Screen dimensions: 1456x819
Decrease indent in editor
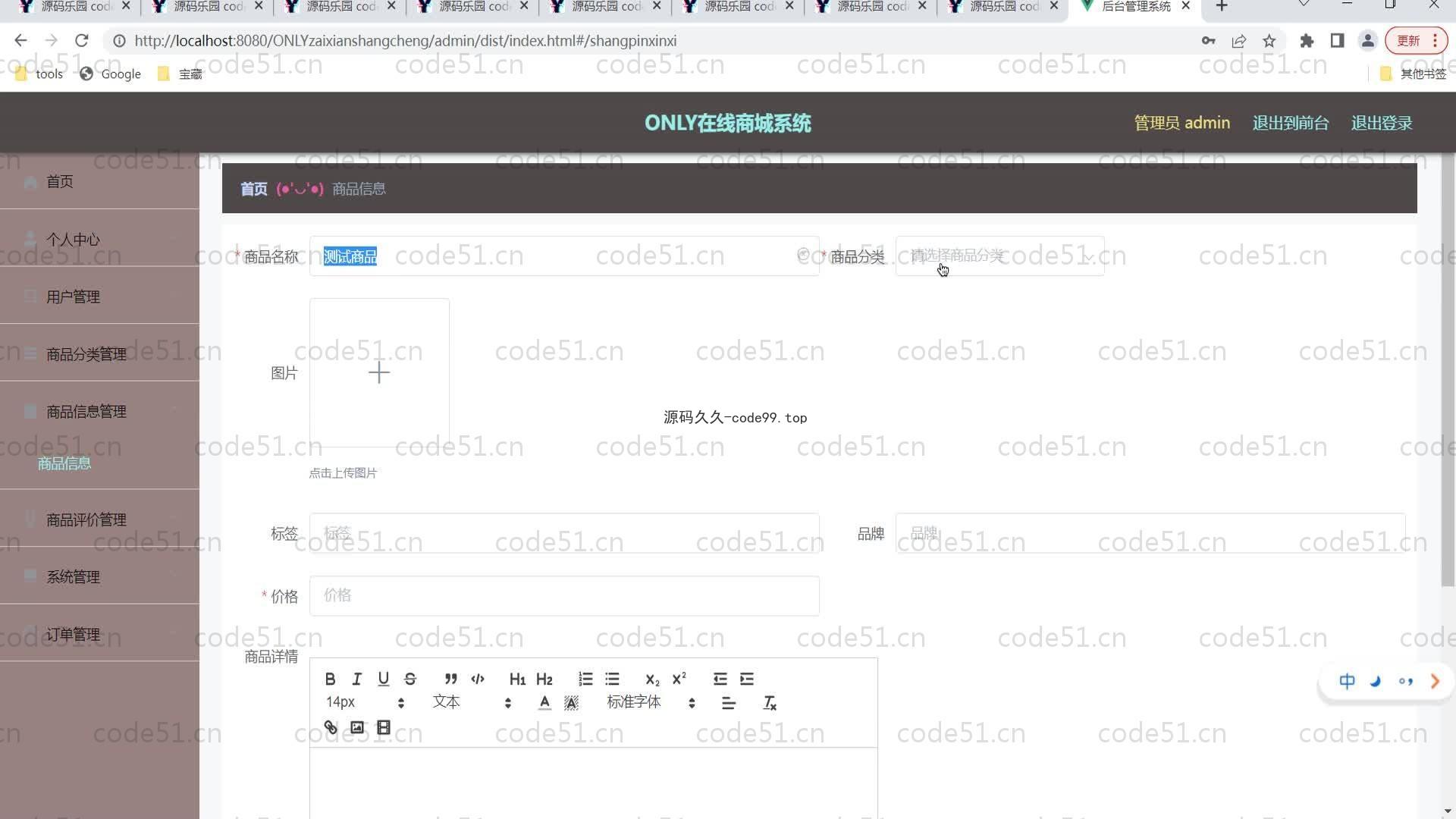coord(720,679)
